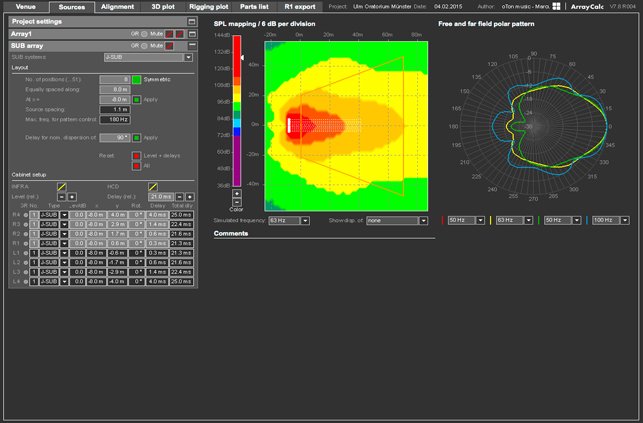Toggle the Symmetric green checkbox
This screenshot has height=423, width=643.
137,80
